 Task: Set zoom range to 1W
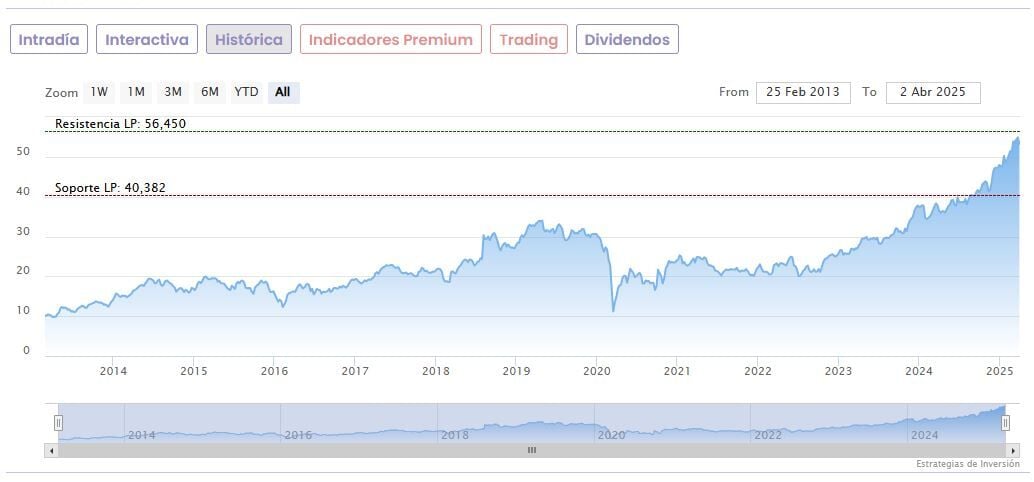click(99, 92)
